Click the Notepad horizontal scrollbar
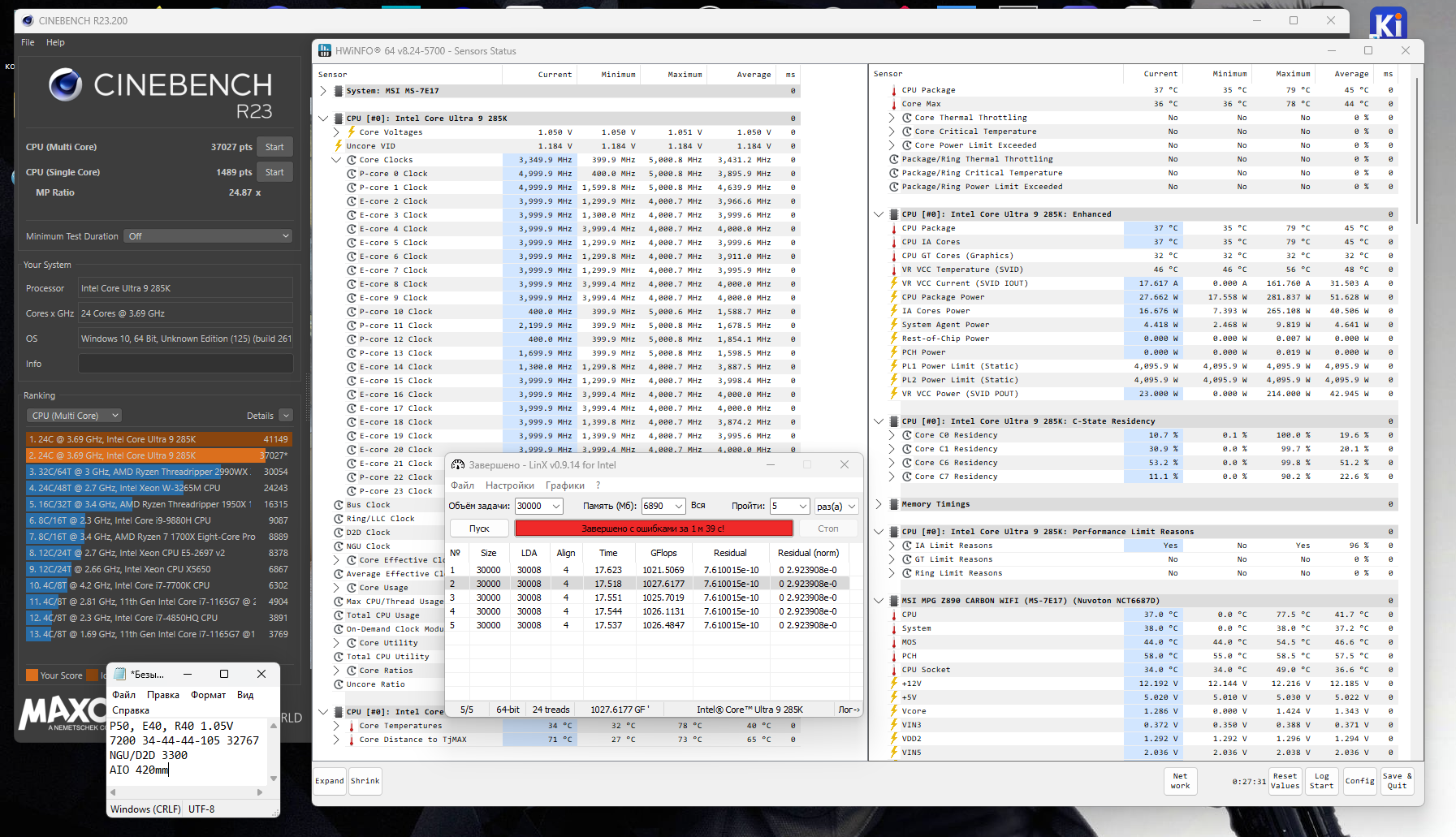This screenshot has height=837, width=1456. pos(186,792)
